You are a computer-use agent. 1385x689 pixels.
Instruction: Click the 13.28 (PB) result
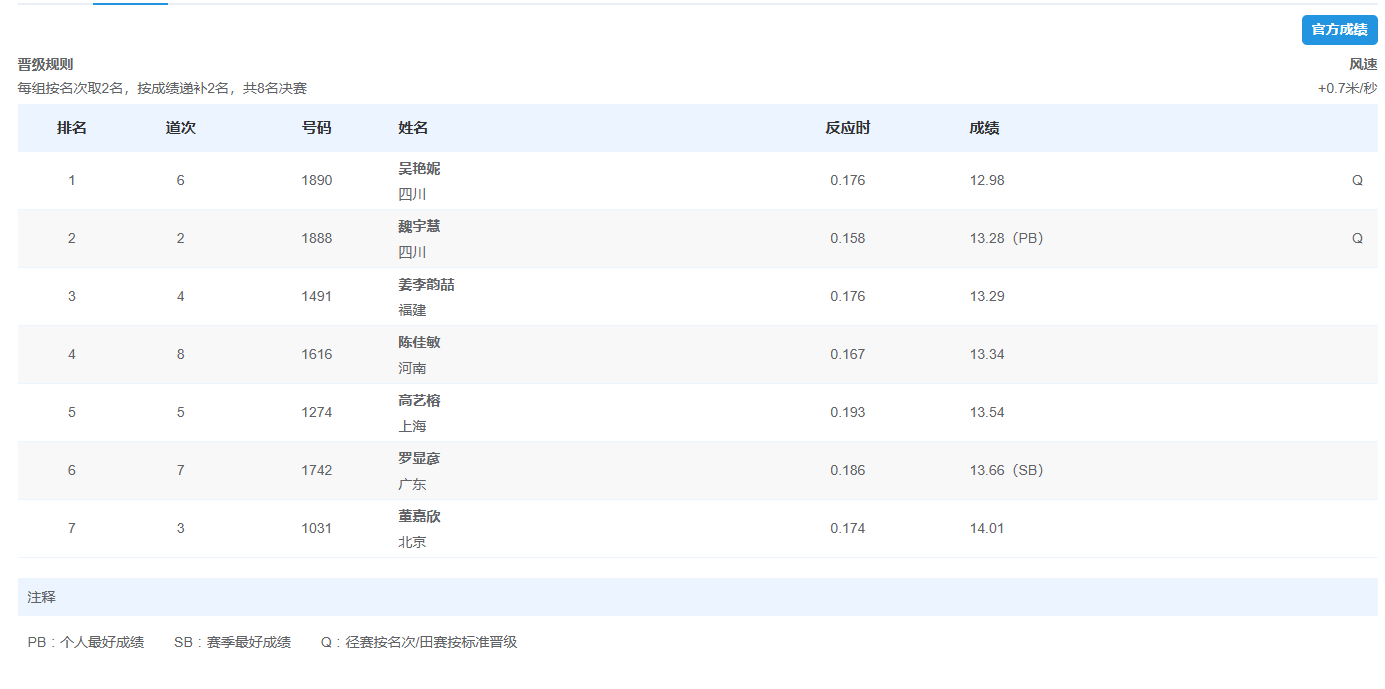point(1006,238)
